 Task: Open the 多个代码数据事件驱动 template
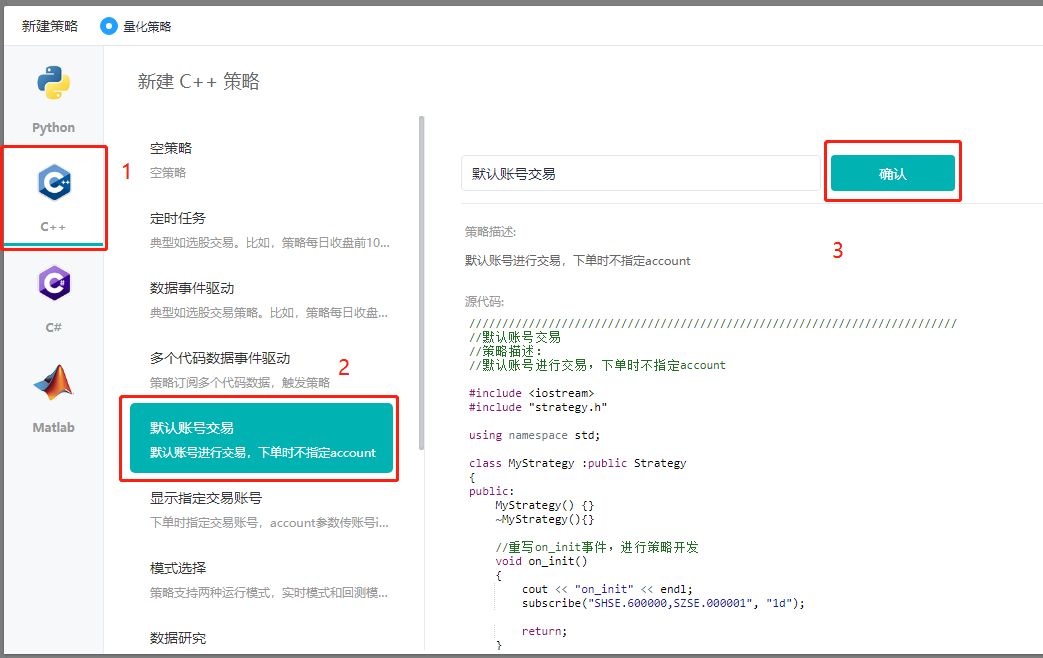tap(261, 369)
